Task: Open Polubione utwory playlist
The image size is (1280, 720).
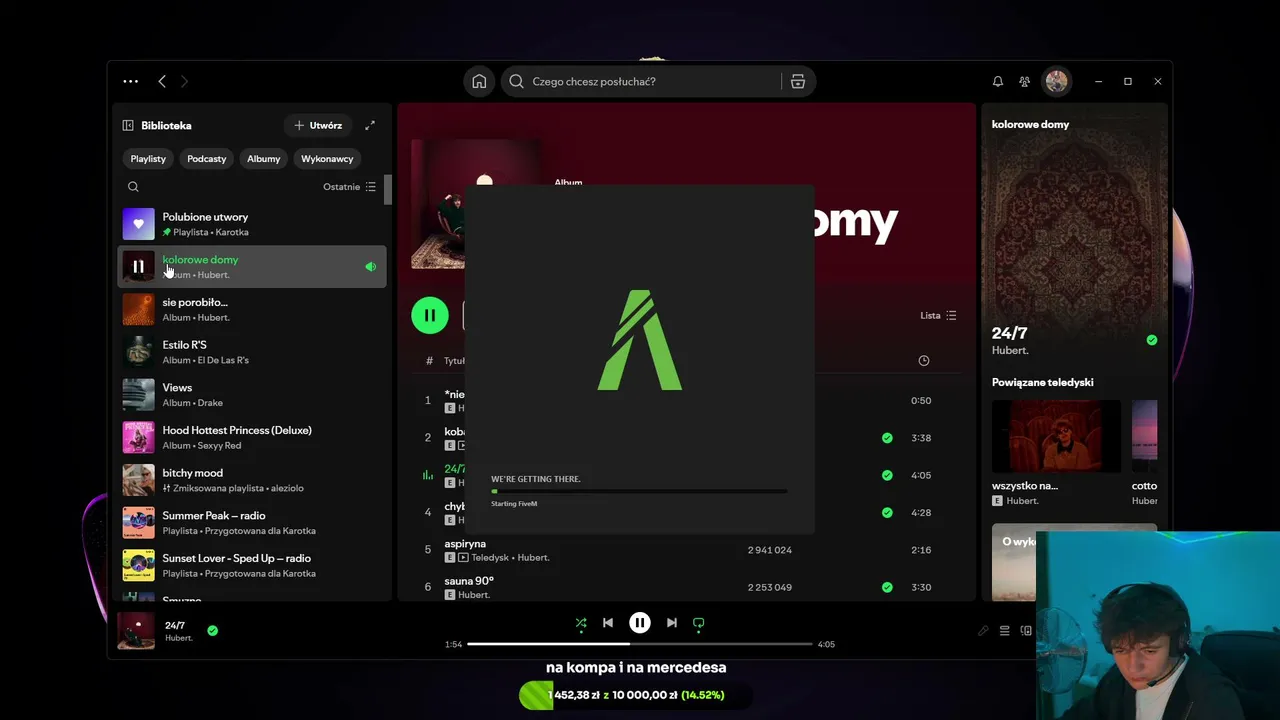Action: pyautogui.click(x=252, y=224)
